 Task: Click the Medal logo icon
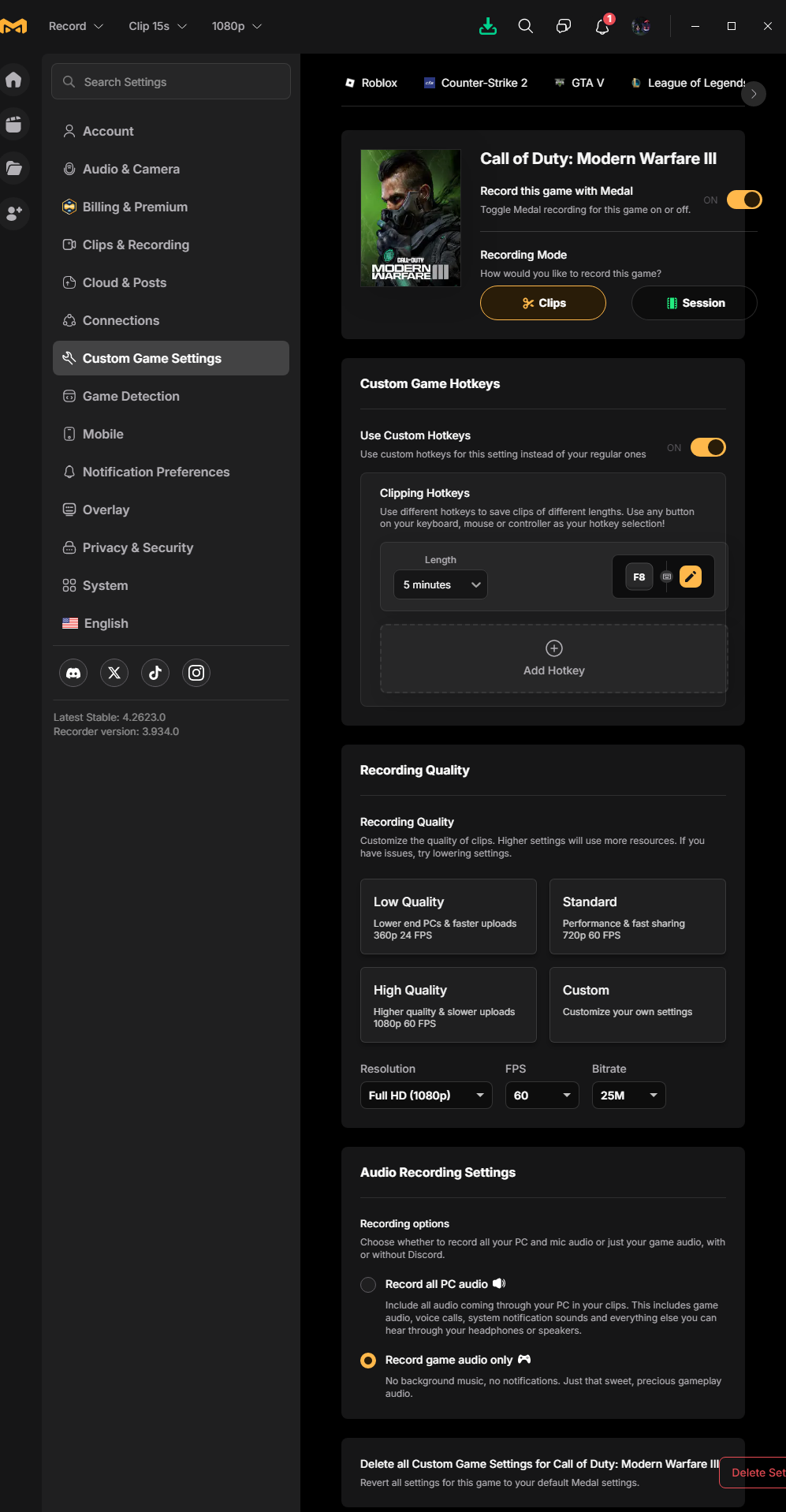(14, 26)
